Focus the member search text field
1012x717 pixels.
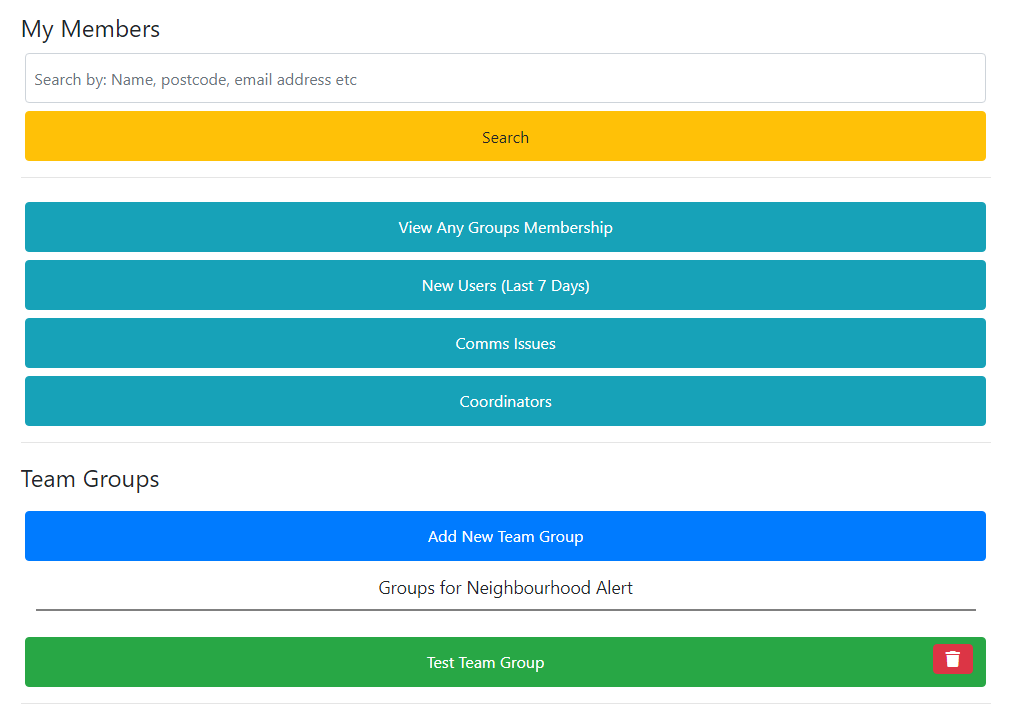point(505,79)
